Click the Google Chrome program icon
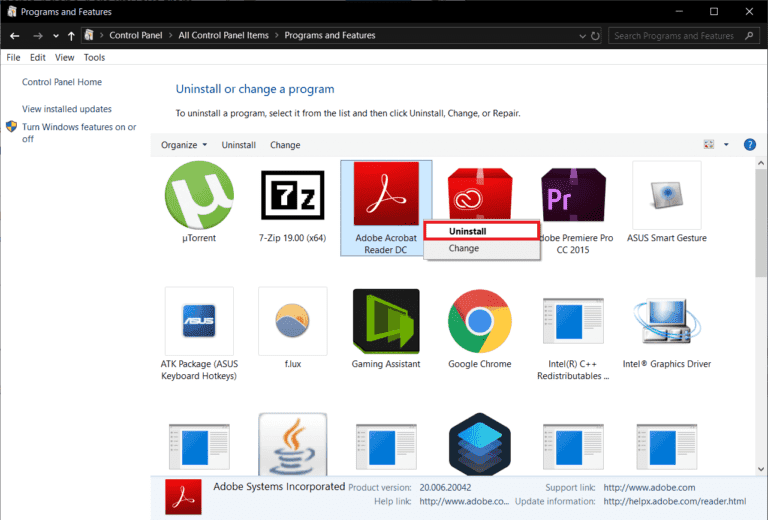The height and width of the screenshot is (520, 768). (480, 322)
